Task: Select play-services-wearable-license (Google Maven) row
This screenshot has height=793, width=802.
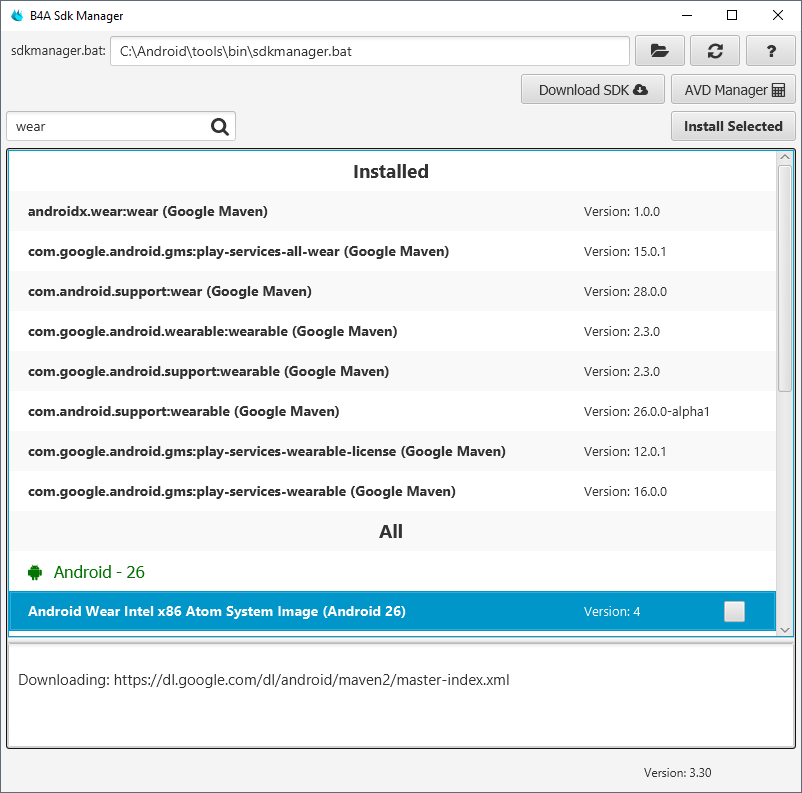Action: tap(392, 451)
